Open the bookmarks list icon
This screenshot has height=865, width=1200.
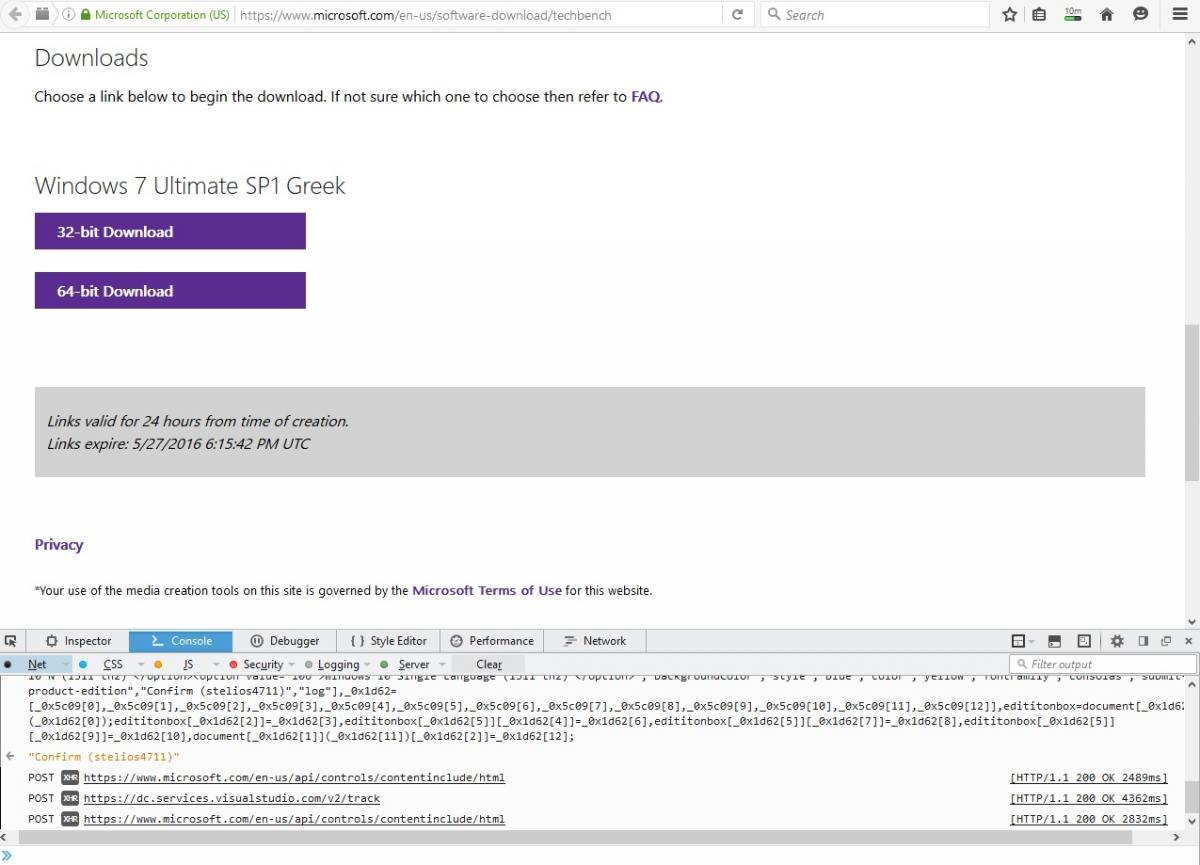pyautogui.click(x=1039, y=15)
